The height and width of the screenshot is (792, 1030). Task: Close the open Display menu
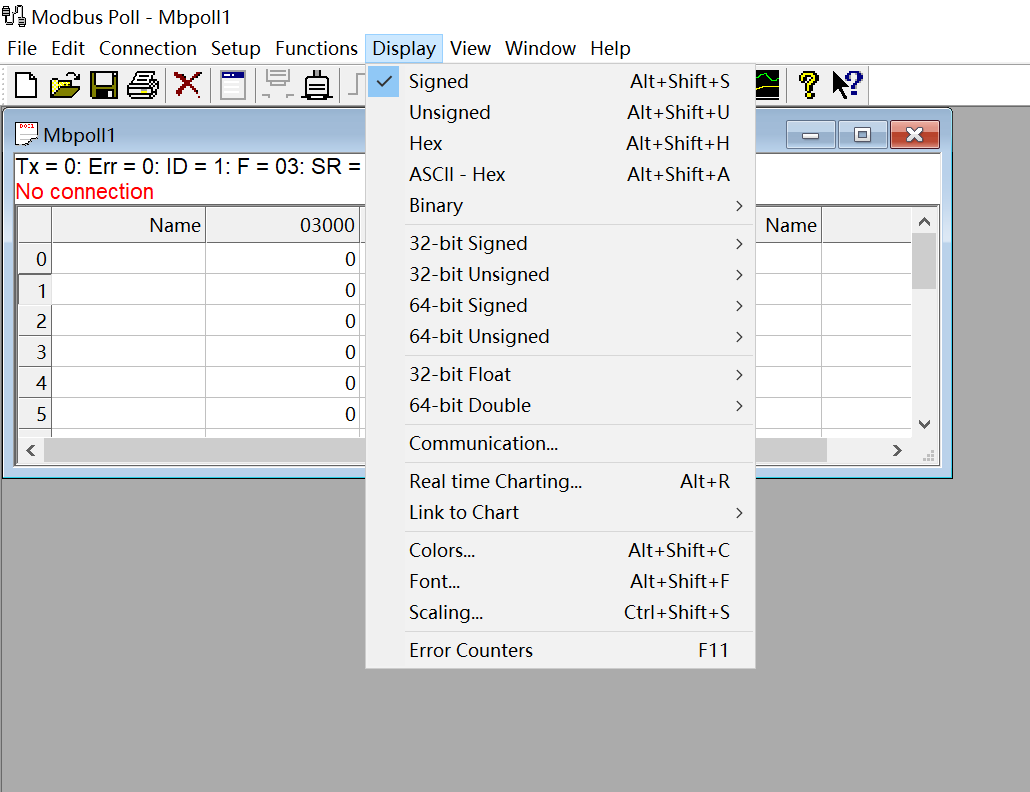[404, 49]
